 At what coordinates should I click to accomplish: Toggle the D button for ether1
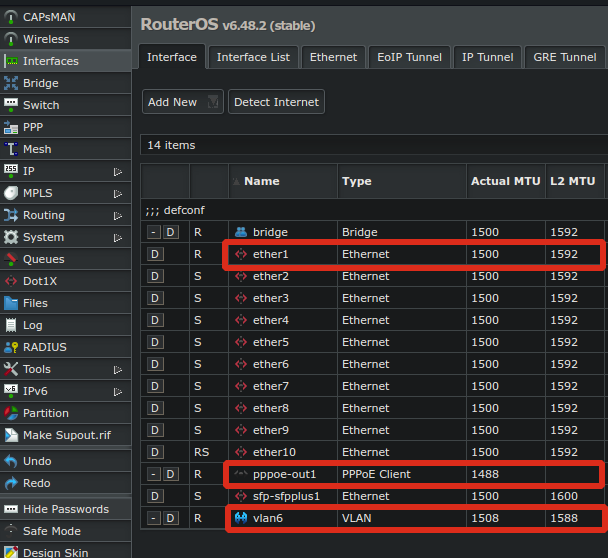tap(155, 254)
